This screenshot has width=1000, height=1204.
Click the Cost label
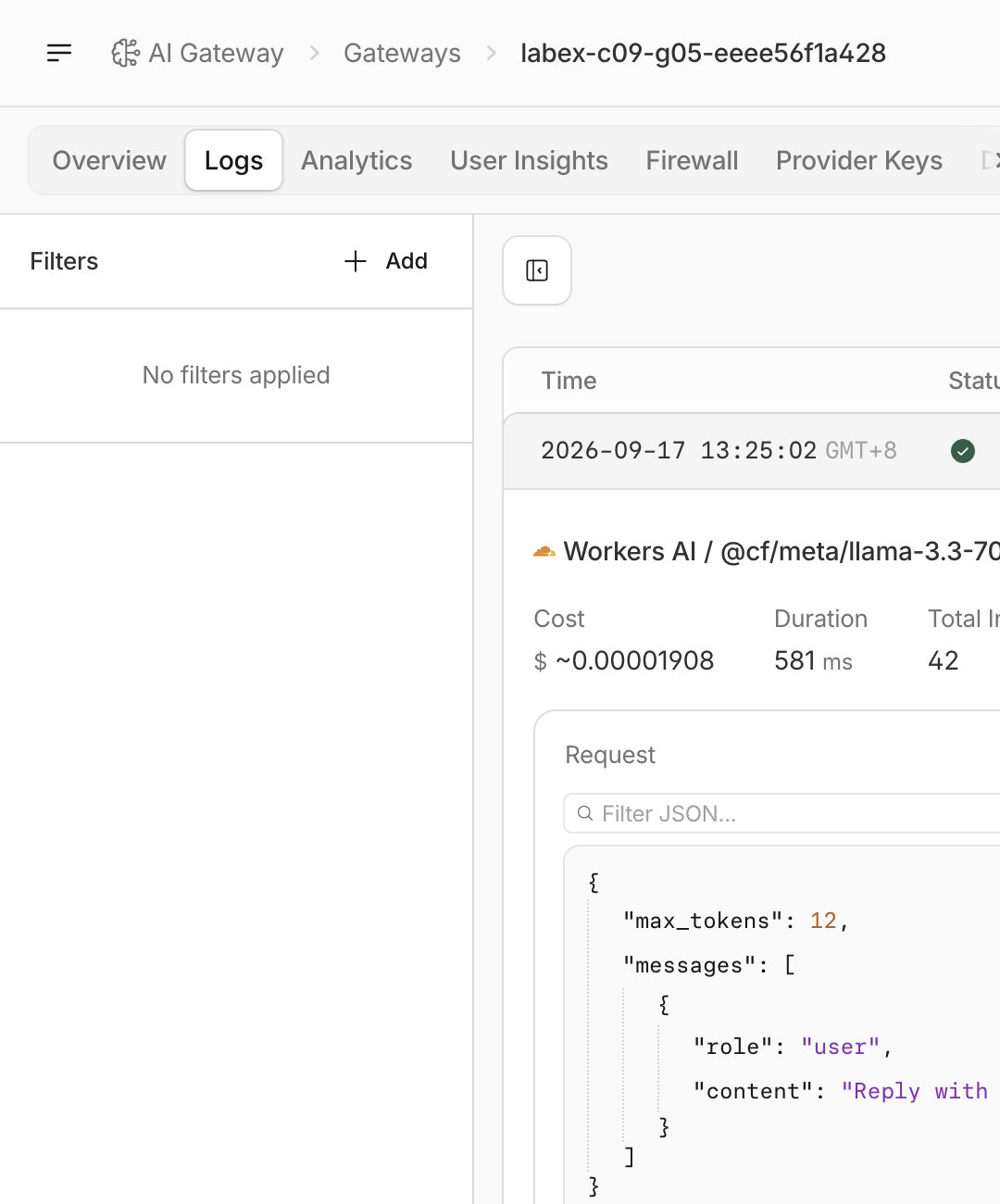[x=559, y=619]
